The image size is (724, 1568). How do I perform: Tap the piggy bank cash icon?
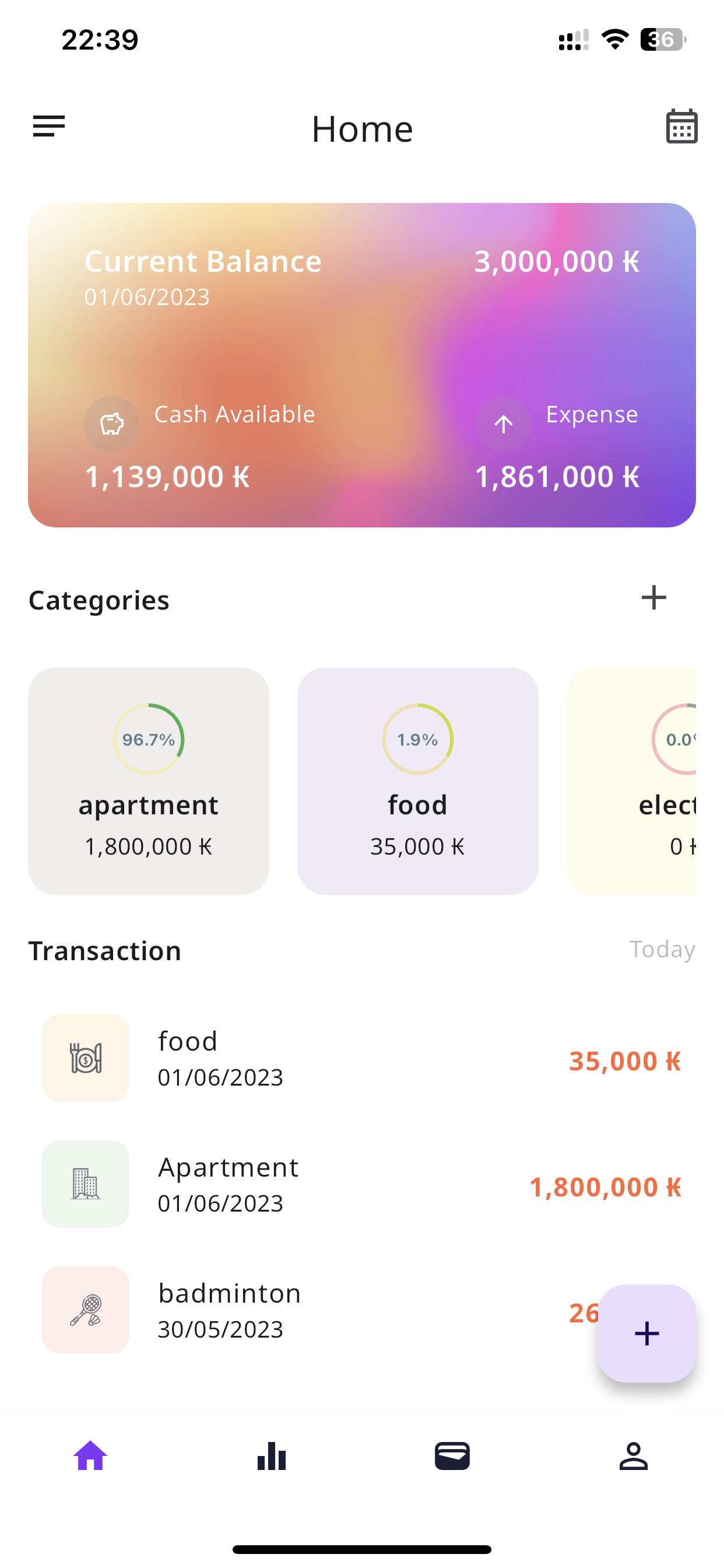tap(112, 423)
